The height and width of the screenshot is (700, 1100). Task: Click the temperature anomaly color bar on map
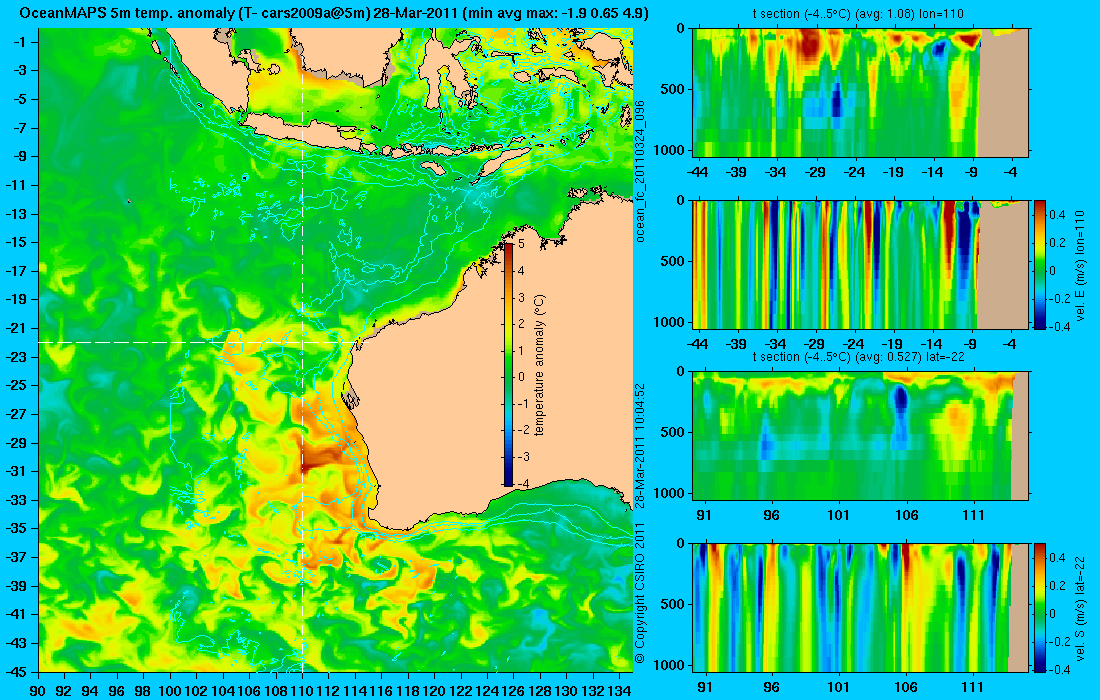click(509, 364)
